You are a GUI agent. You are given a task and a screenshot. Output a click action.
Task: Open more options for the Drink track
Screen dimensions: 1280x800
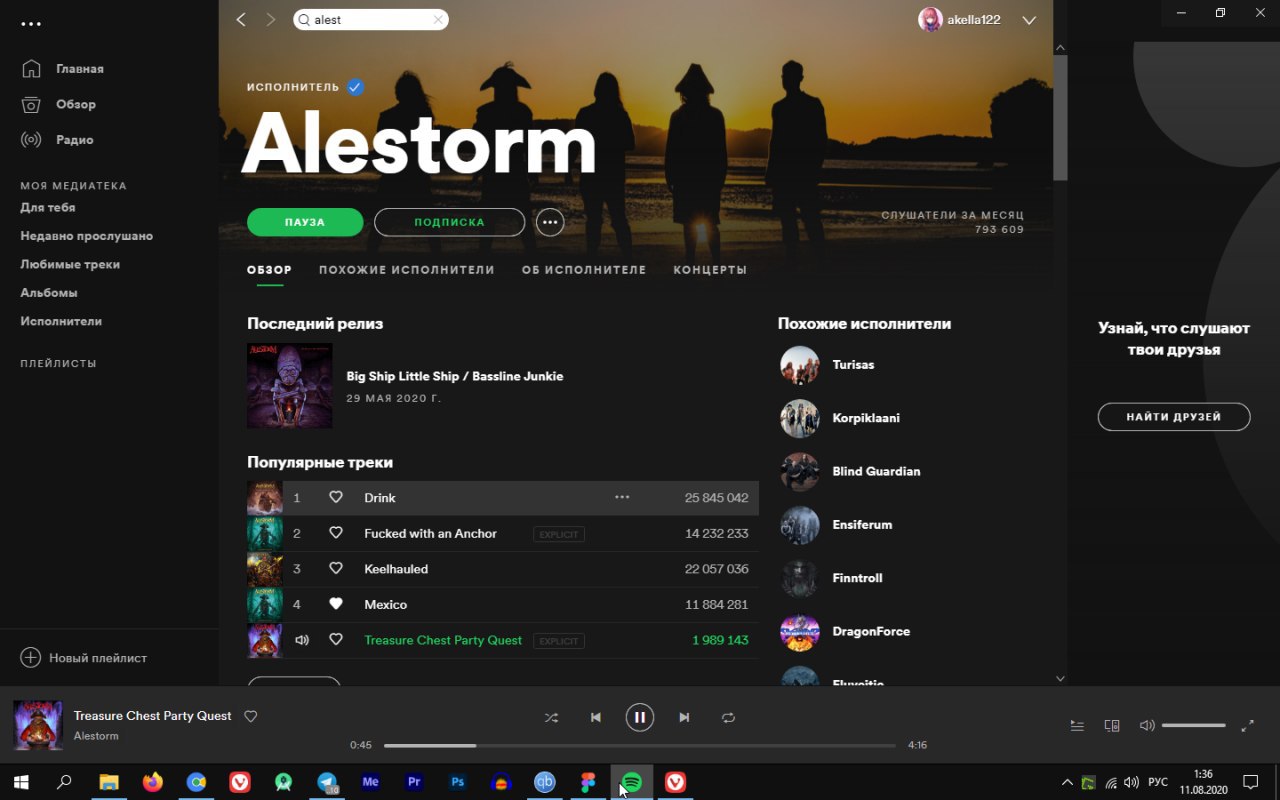[622, 498]
